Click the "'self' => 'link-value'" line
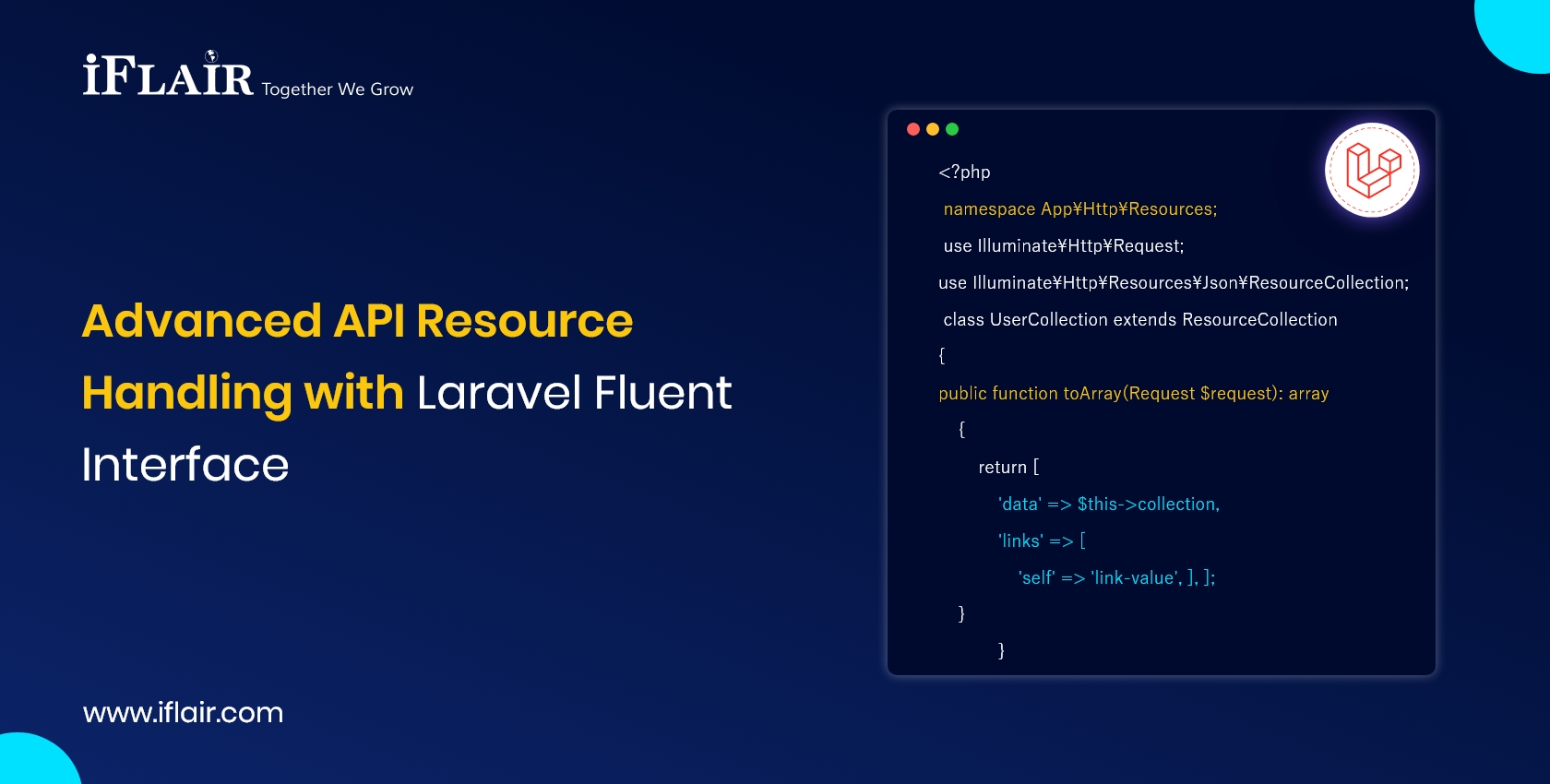The height and width of the screenshot is (784, 1550). coord(1116,578)
